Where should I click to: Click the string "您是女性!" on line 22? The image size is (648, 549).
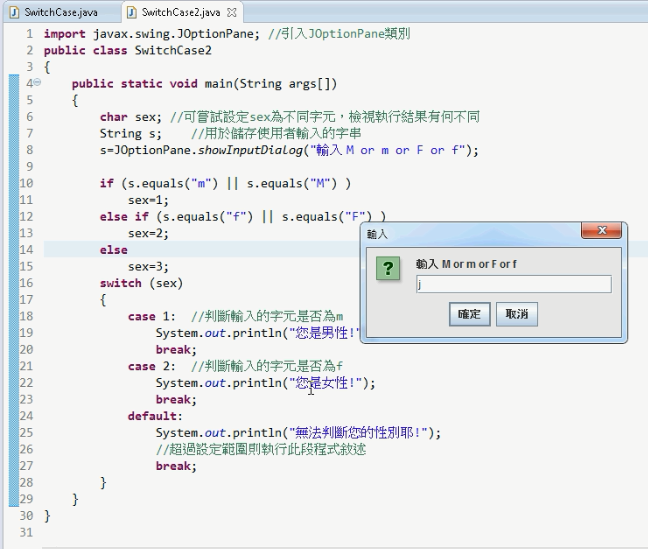[325, 383]
